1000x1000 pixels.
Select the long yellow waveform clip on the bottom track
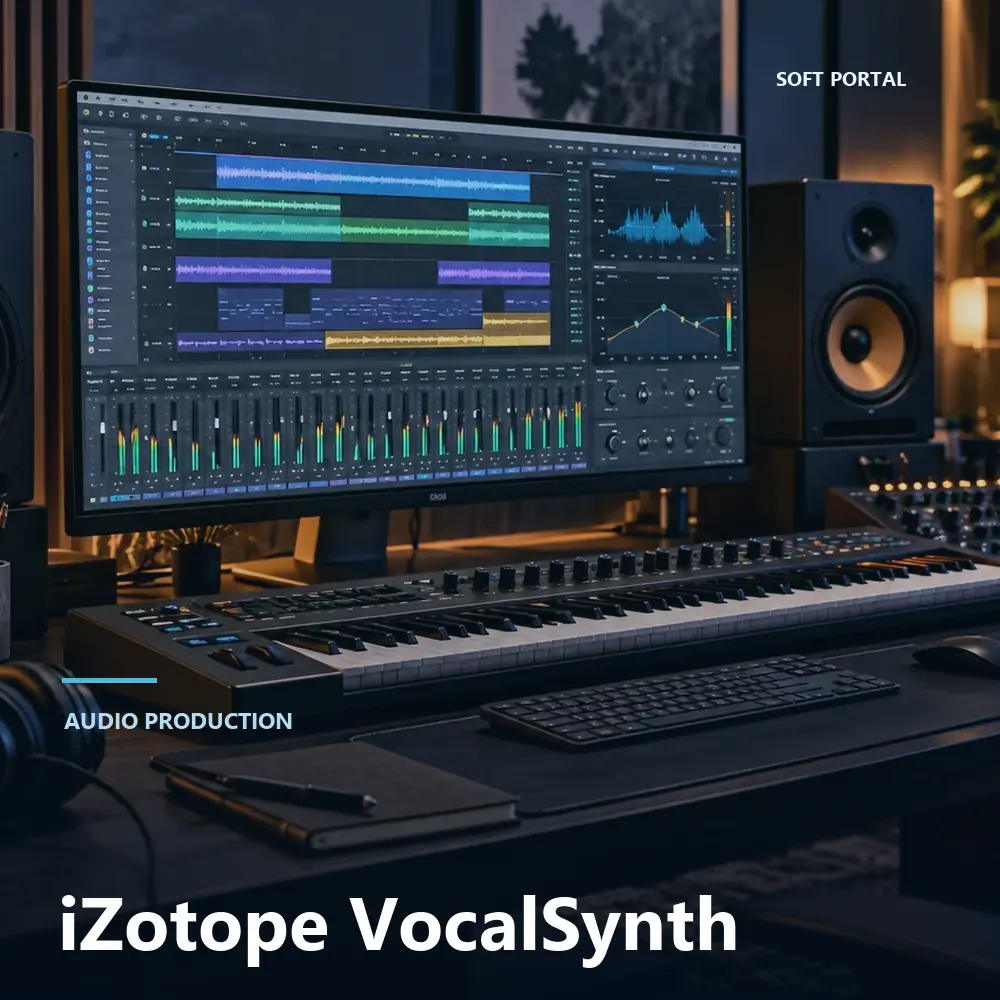click(x=404, y=339)
